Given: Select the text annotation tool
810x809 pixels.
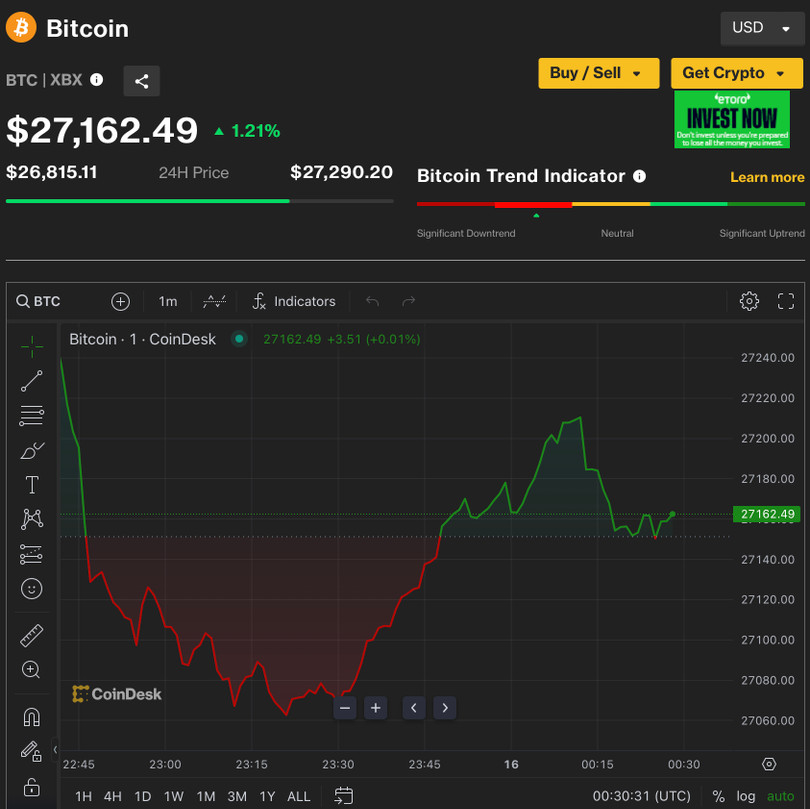Looking at the screenshot, I should (32, 485).
